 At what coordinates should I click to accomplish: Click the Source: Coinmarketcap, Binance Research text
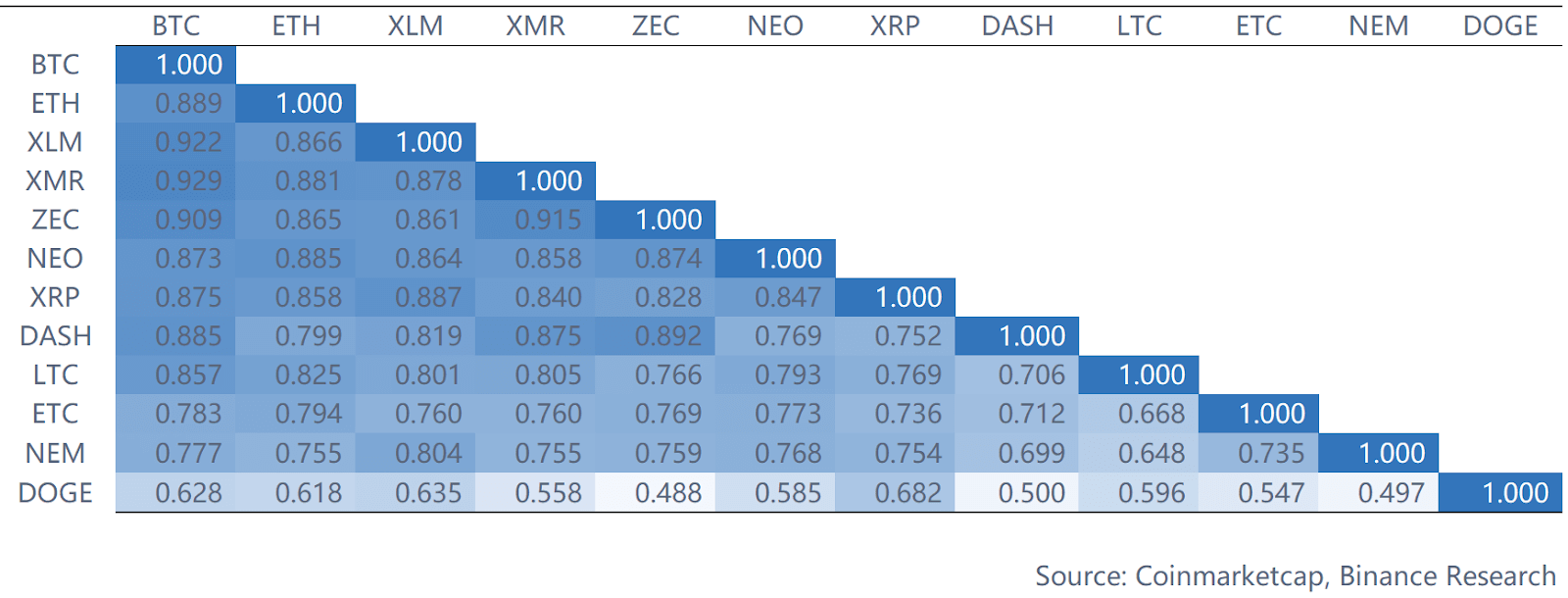point(1295,575)
